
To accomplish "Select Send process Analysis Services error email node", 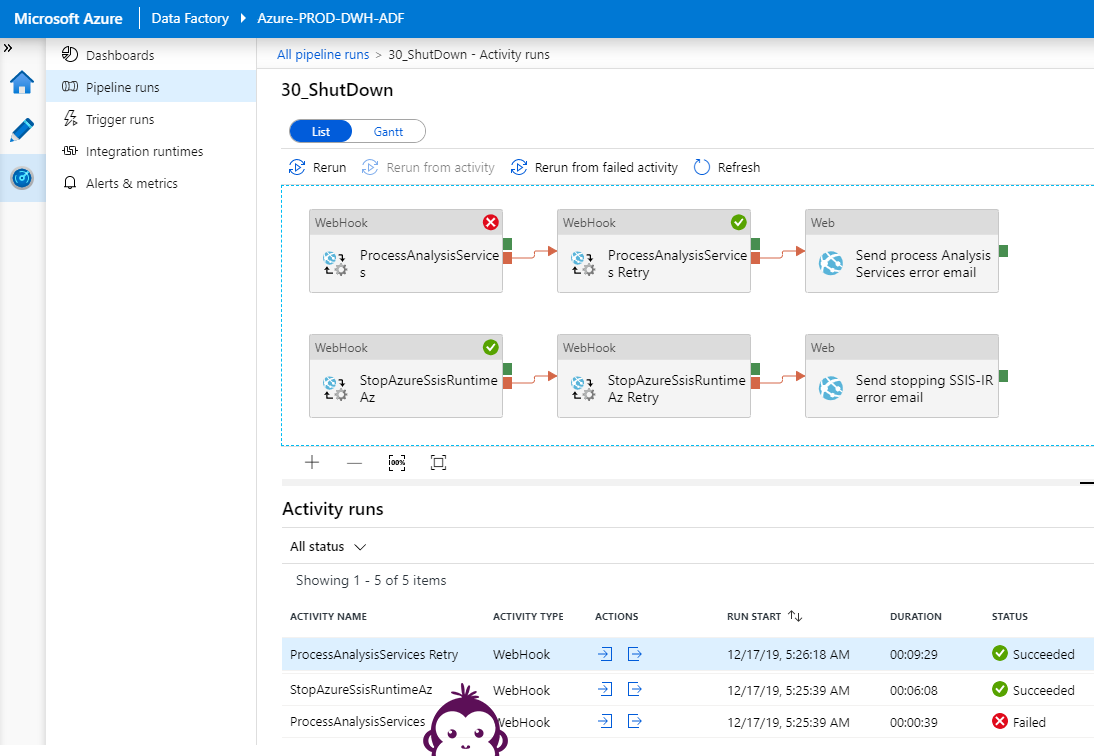I will tap(902, 251).
